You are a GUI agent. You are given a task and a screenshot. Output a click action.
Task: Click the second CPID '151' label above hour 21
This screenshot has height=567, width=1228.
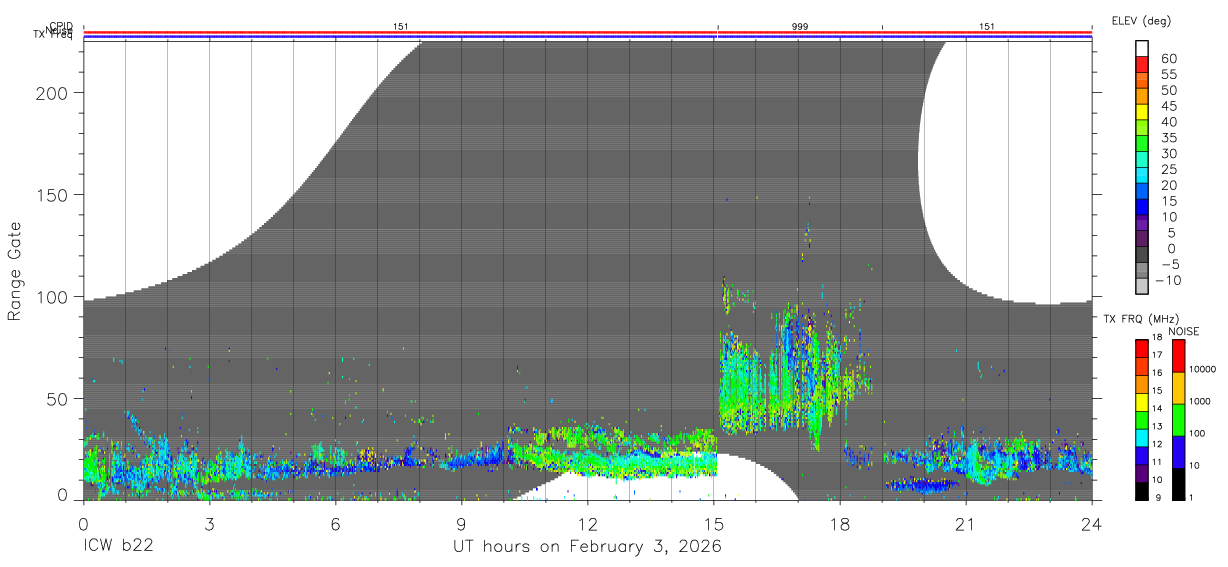pos(987,26)
